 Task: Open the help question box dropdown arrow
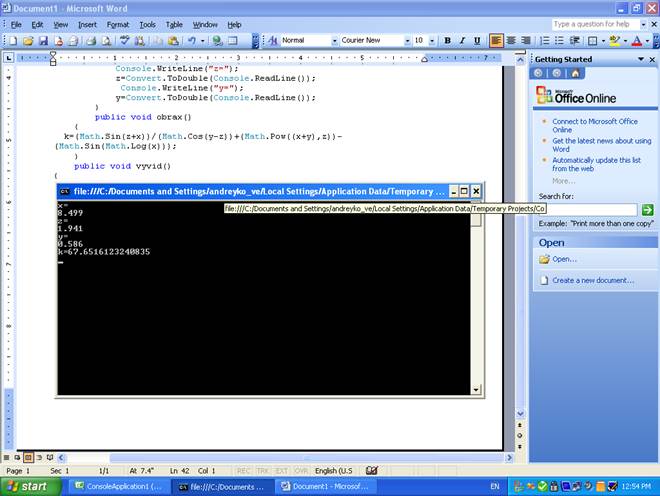tap(643, 24)
